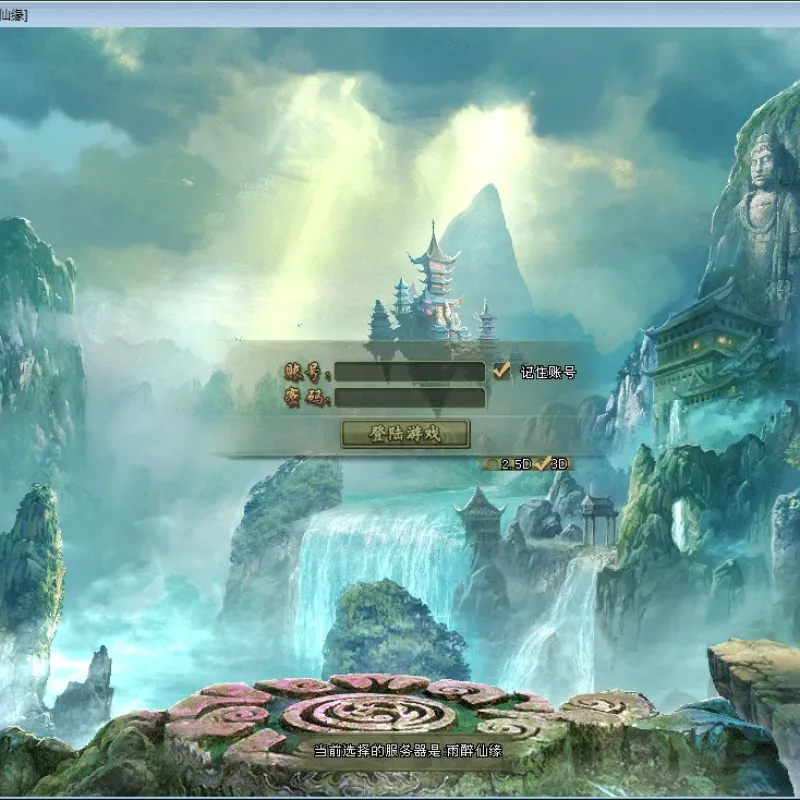800x800 pixels.
Task: Click the 登陆游戏 login button
Action: (405, 434)
